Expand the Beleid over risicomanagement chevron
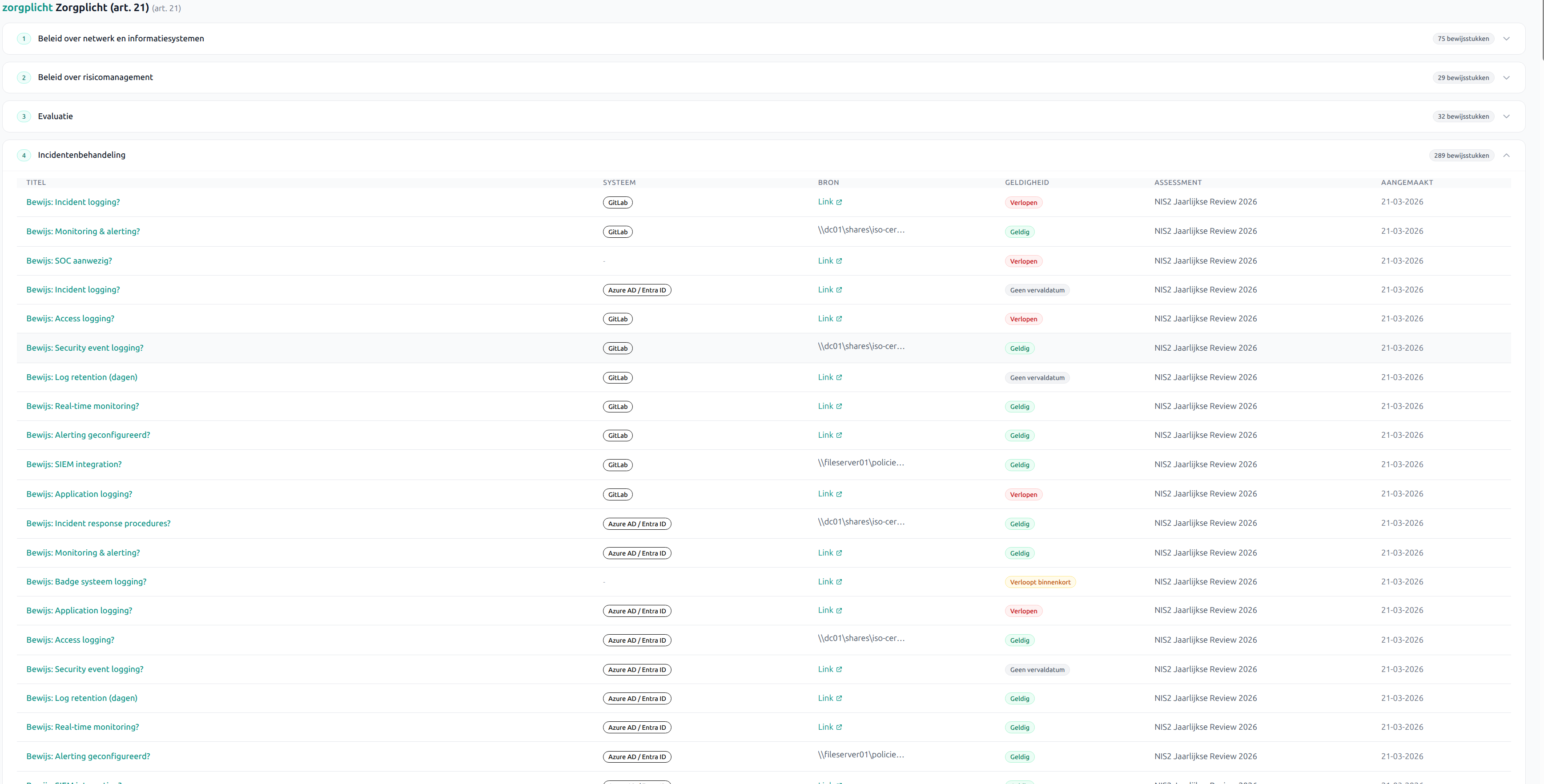Viewport: 1544px width, 784px height. coord(1506,78)
